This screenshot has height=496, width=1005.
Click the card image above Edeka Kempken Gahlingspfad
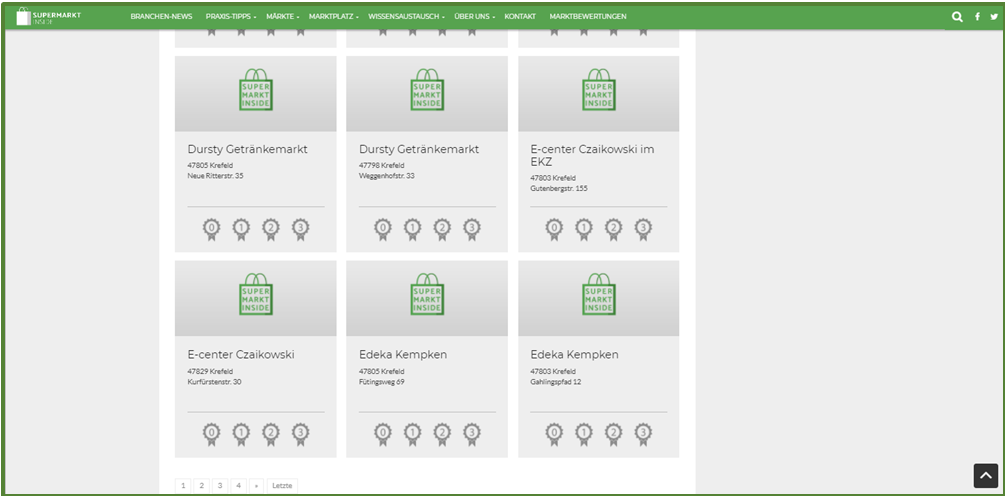pyautogui.click(x=599, y=298)
